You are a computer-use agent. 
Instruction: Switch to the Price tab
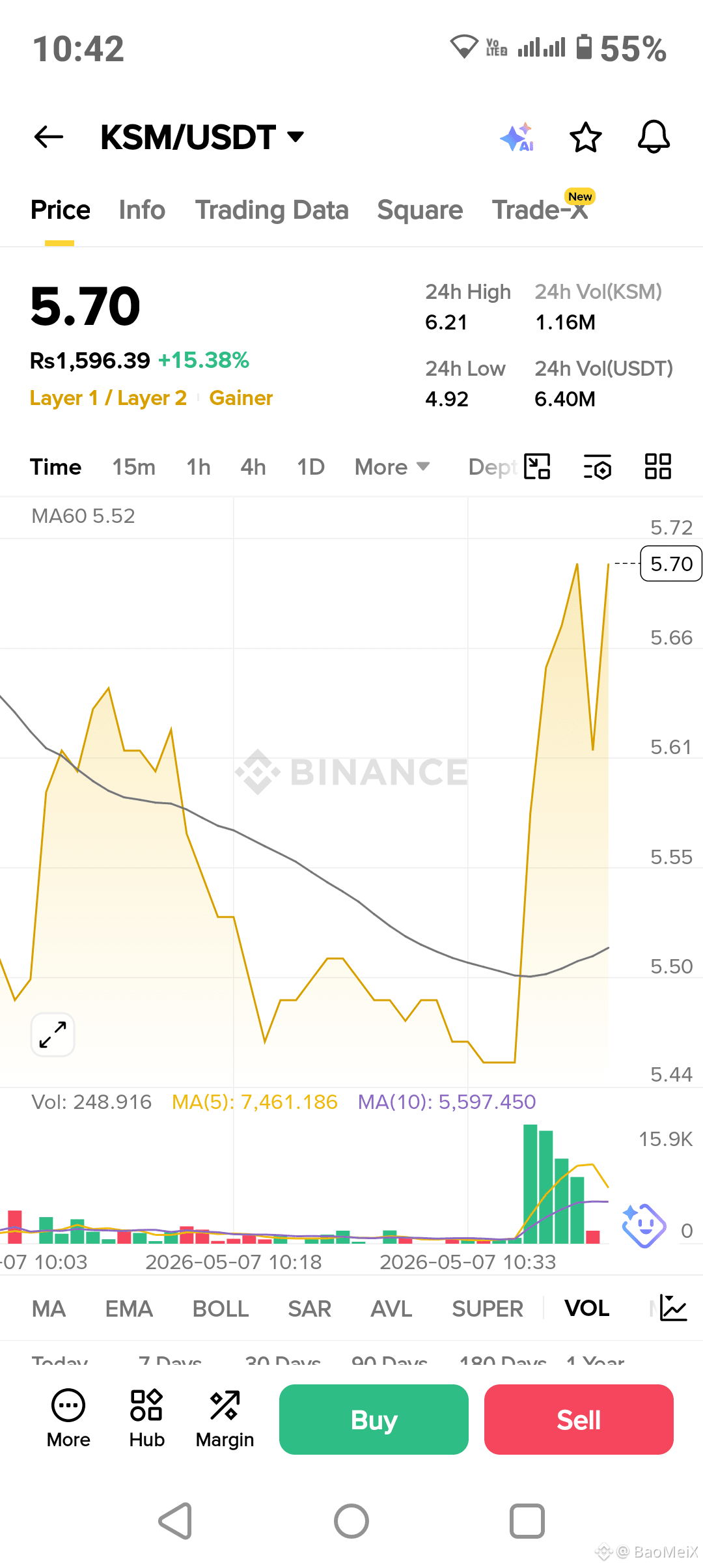[x=61, y=210]
